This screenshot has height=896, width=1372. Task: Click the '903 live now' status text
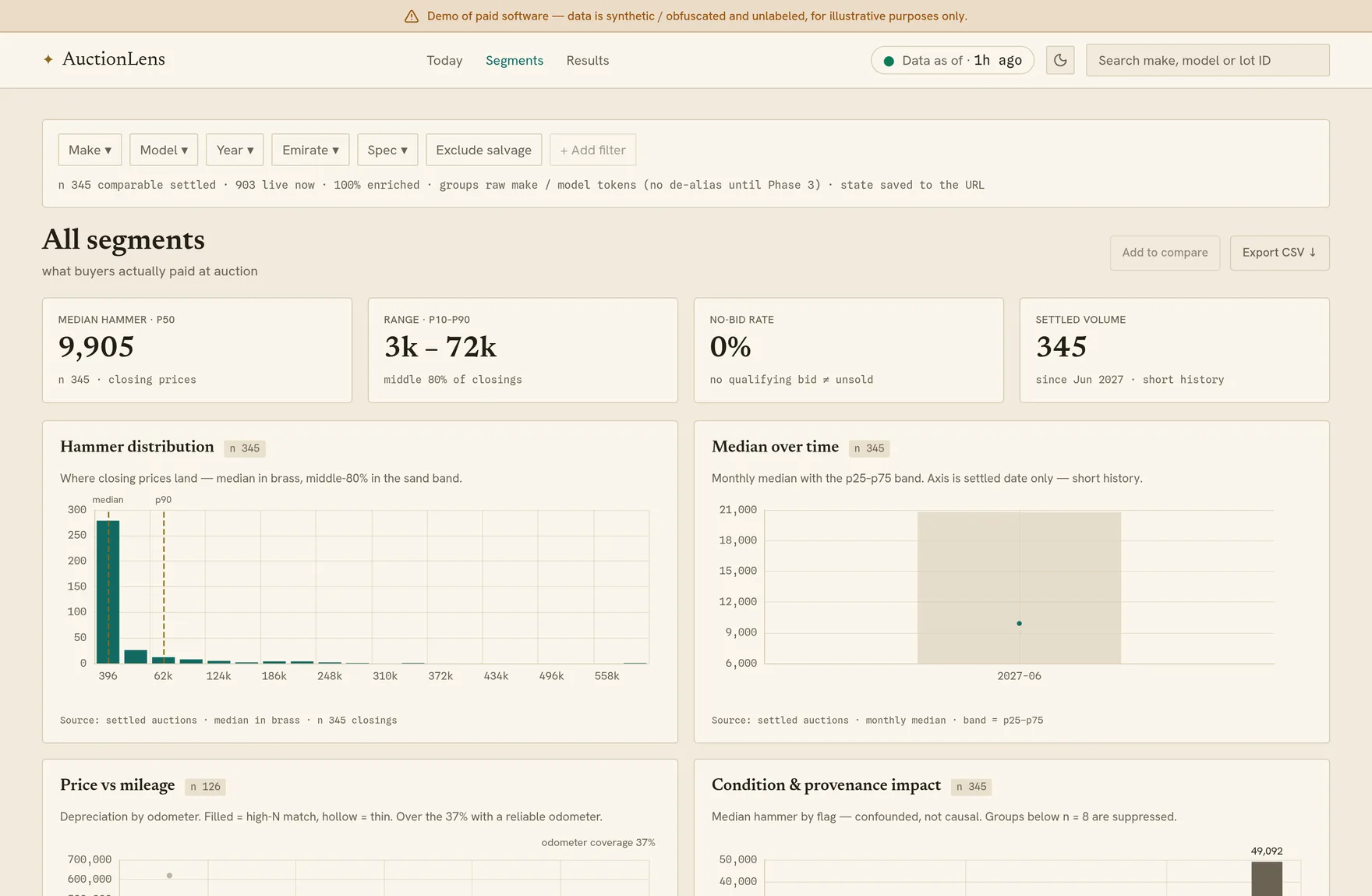click(275, 185)
